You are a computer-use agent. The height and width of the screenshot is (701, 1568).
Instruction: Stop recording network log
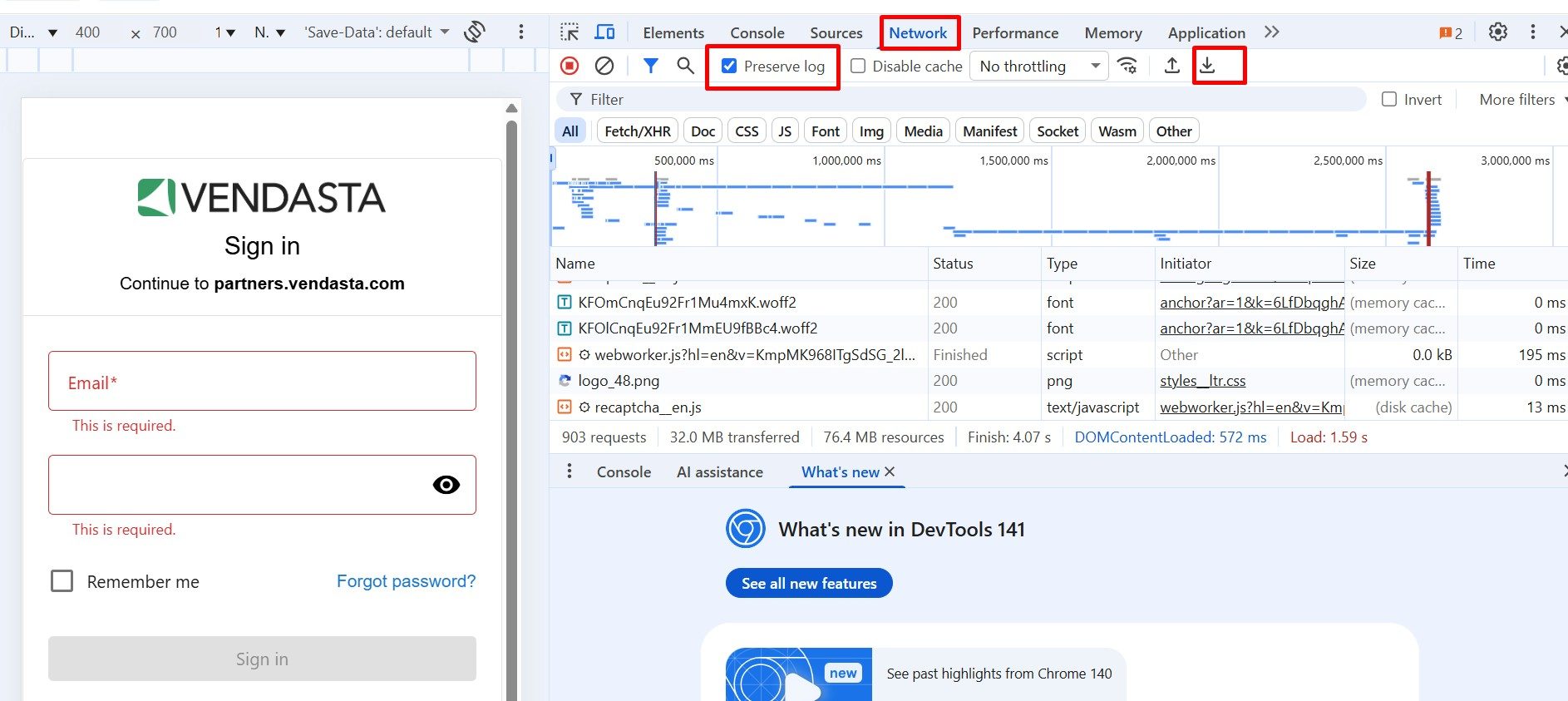[x=570, y=66]
